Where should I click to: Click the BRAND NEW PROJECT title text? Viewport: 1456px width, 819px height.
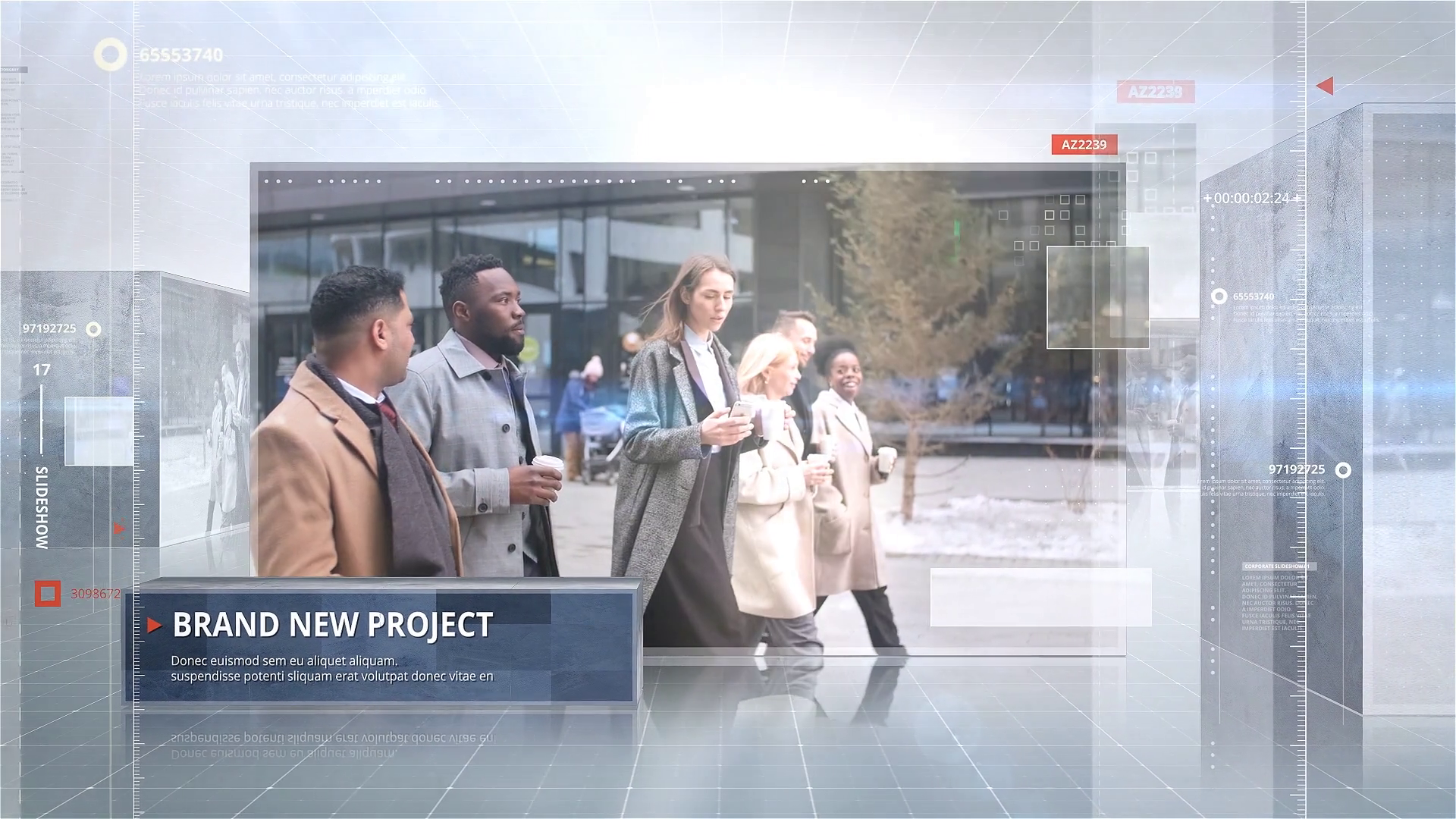[x=333, y=626]
